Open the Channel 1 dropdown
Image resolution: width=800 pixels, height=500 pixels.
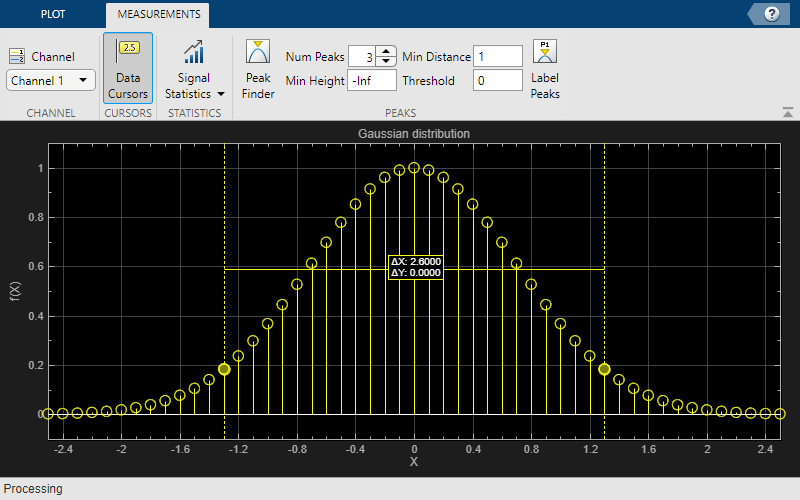[x=51, y=81]
